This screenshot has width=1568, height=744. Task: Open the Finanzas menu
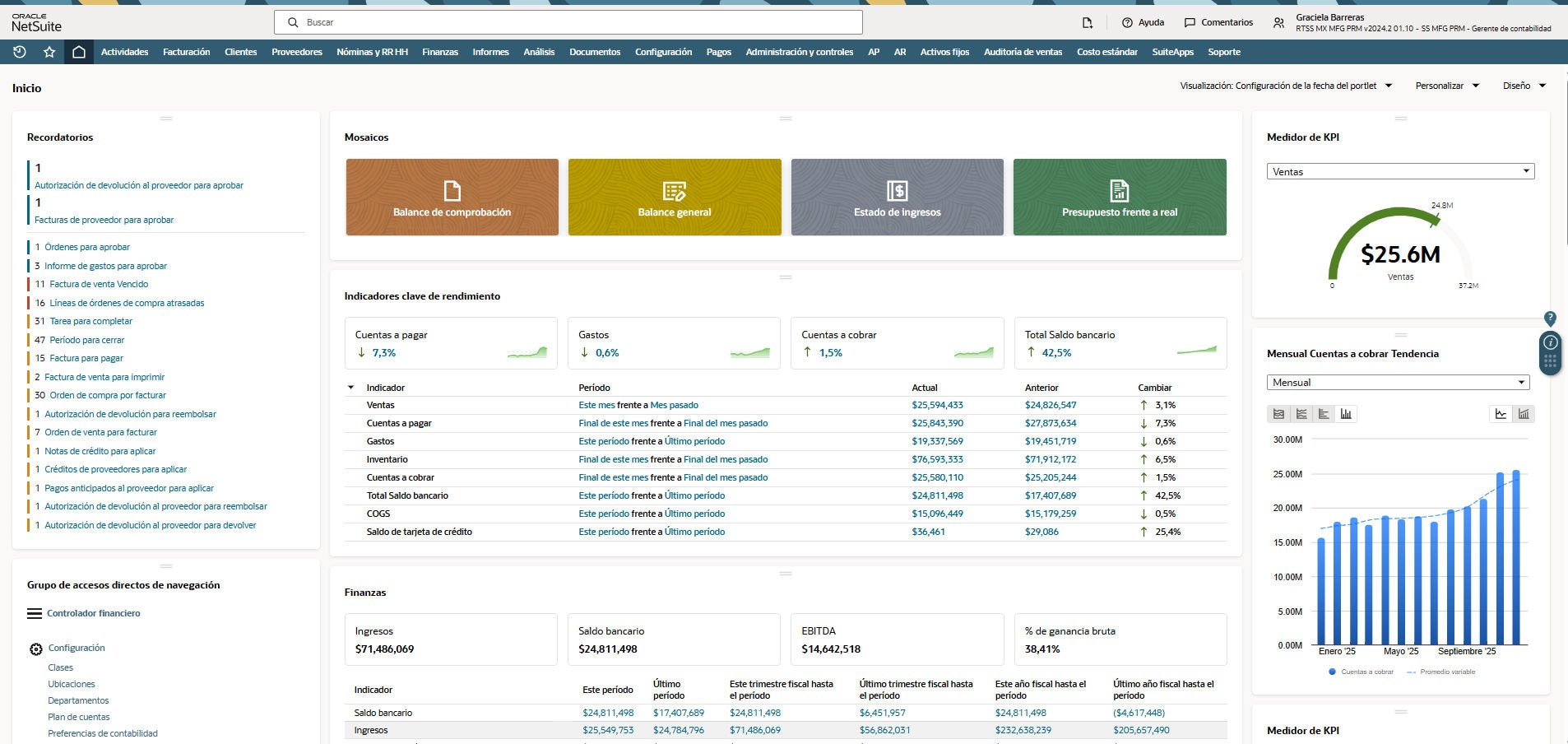439,52
